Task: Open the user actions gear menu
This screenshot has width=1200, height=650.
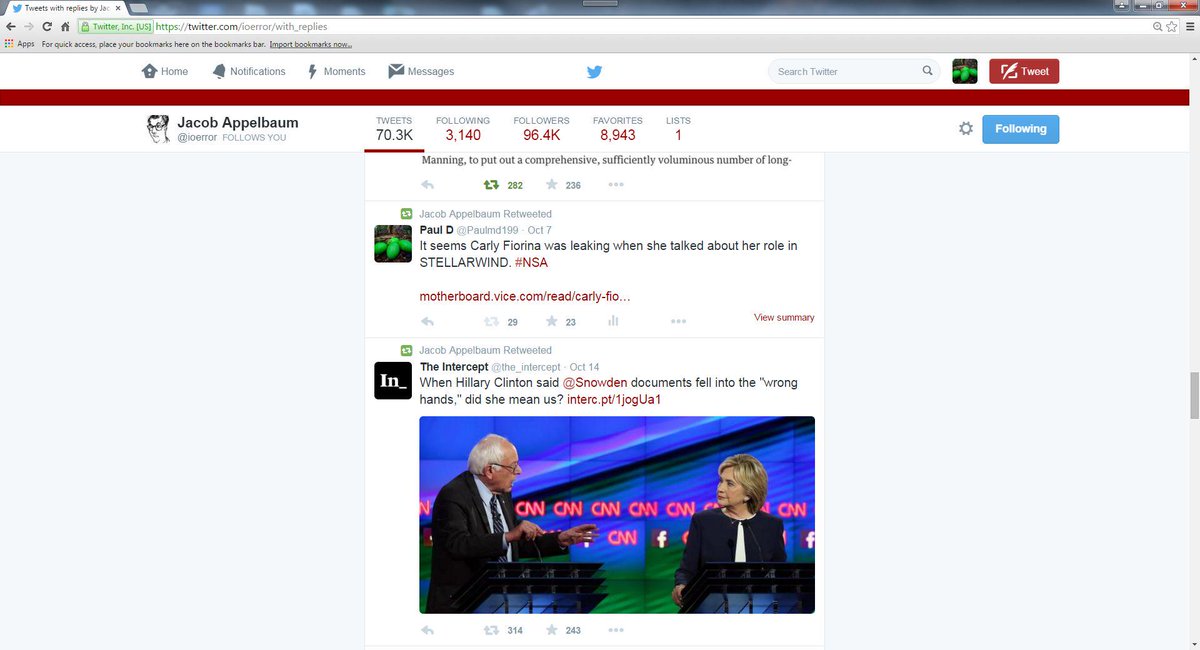Action: tap(966, 129)
